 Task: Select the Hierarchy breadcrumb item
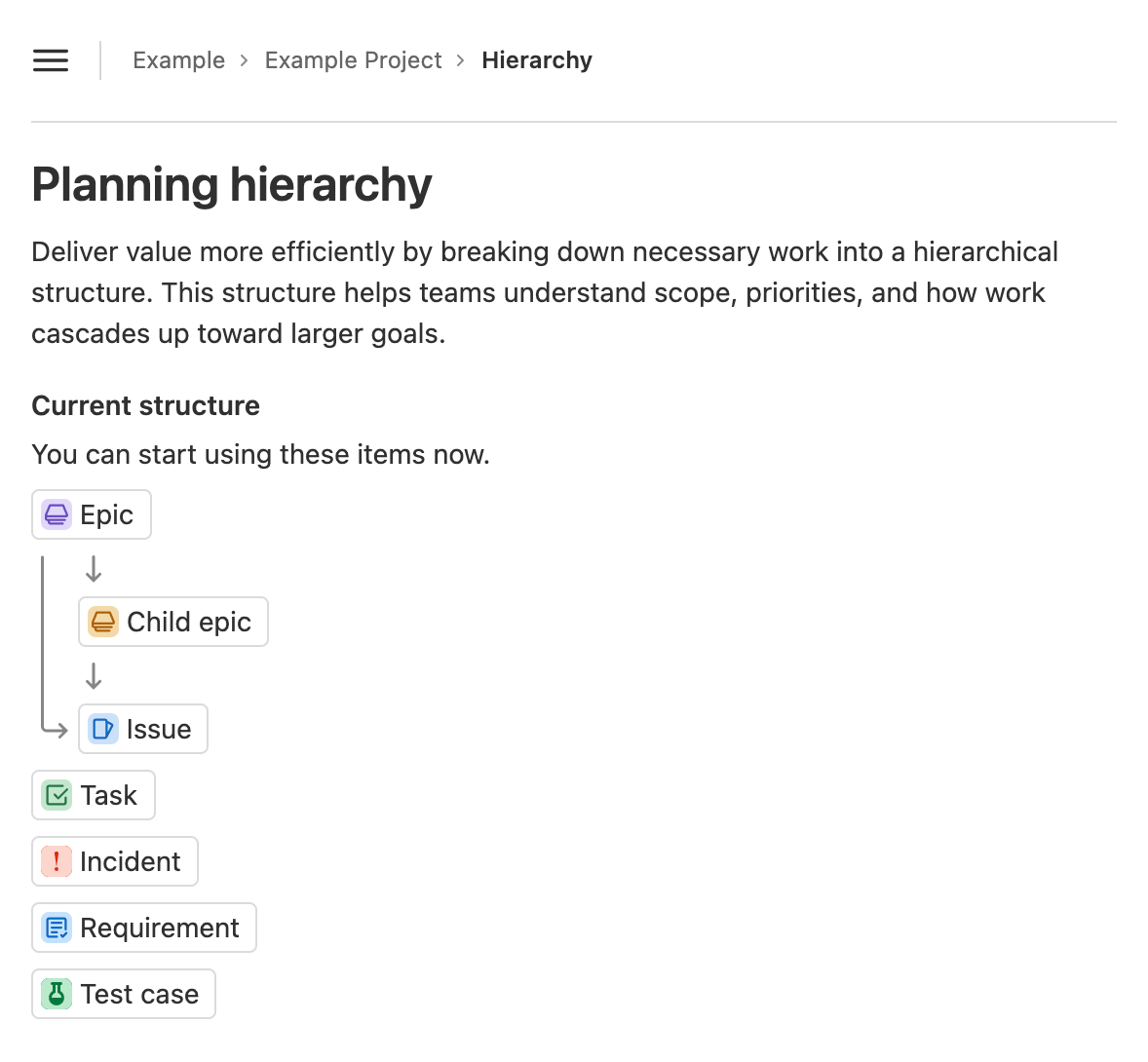[x=537, y=60]
